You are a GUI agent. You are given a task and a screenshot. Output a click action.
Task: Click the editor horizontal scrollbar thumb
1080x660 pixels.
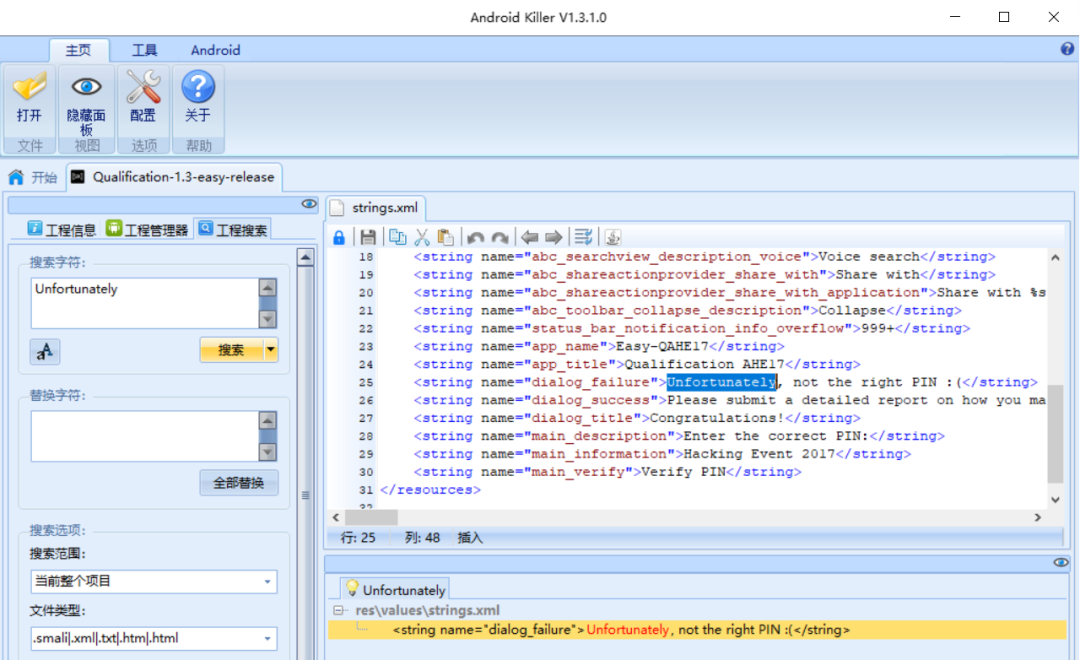[x=371, y=517]
